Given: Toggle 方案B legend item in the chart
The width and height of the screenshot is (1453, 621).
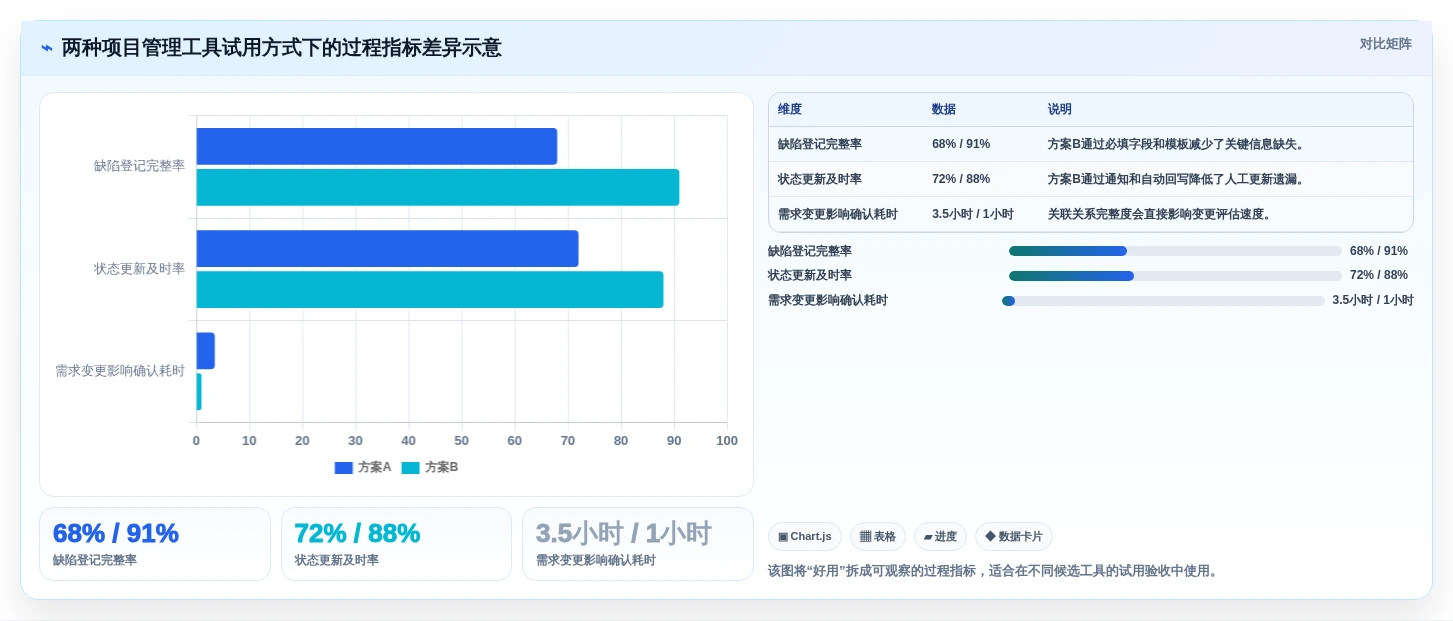Looking at the screenshot, I should (430, 467).
